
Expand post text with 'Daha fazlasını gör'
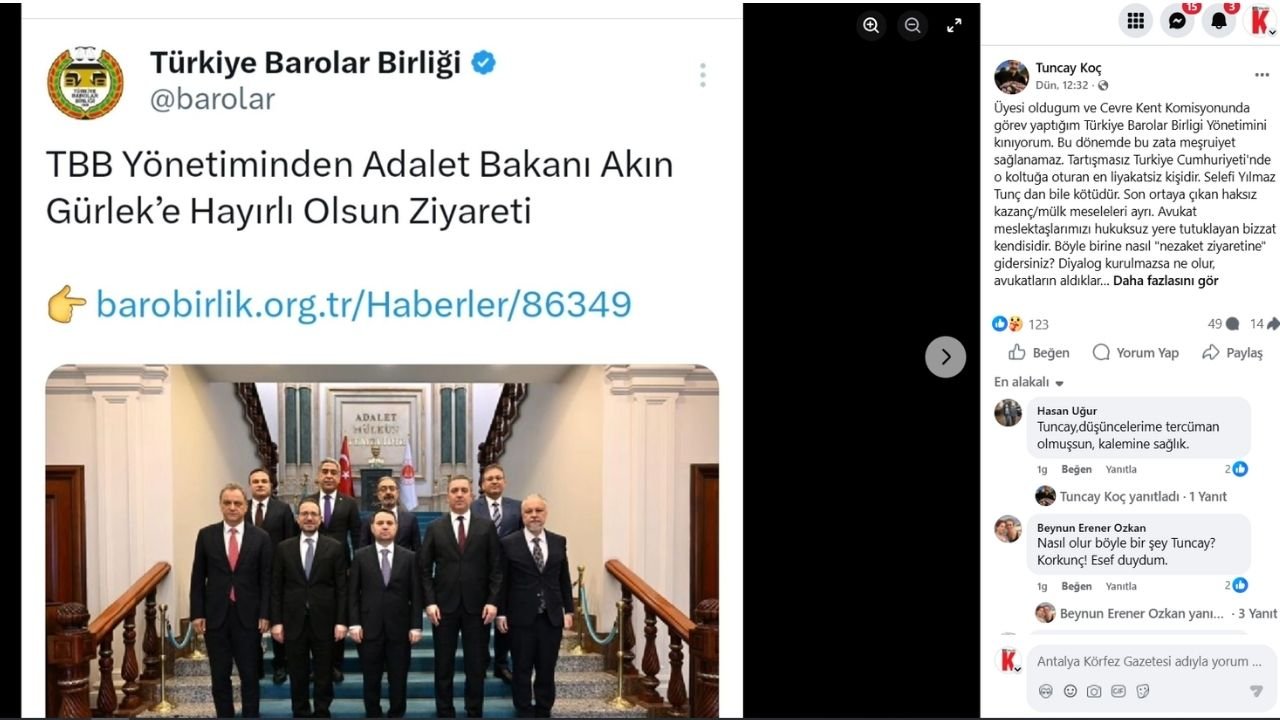pos(1165,281)
